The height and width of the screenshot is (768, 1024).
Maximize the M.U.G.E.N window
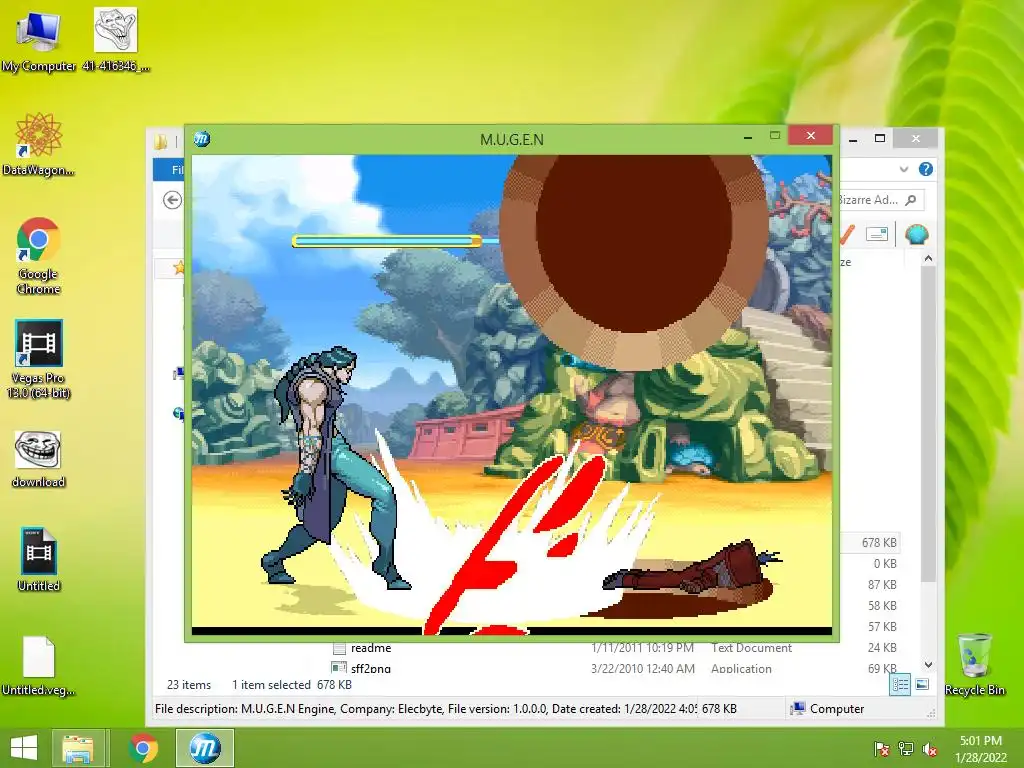point(775,136)
